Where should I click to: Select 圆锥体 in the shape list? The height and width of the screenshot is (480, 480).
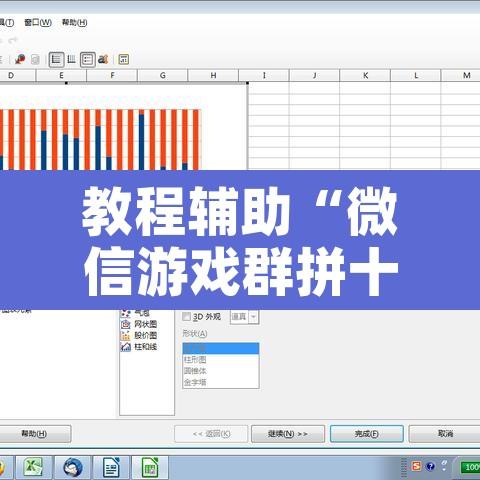(x=221, y=371)
